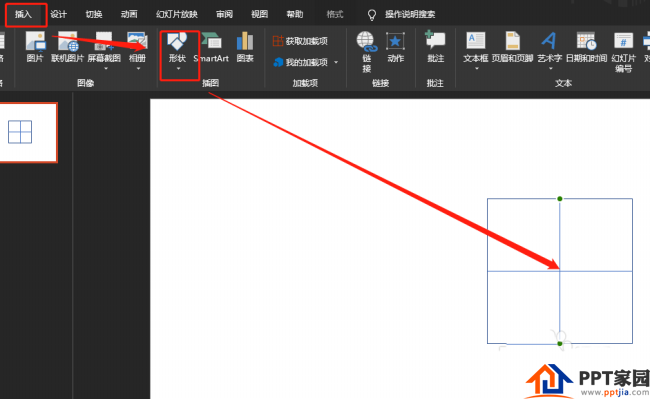Click the 图片 (Picture) insert icon
The image size is (650, 399).
point(35,47)
